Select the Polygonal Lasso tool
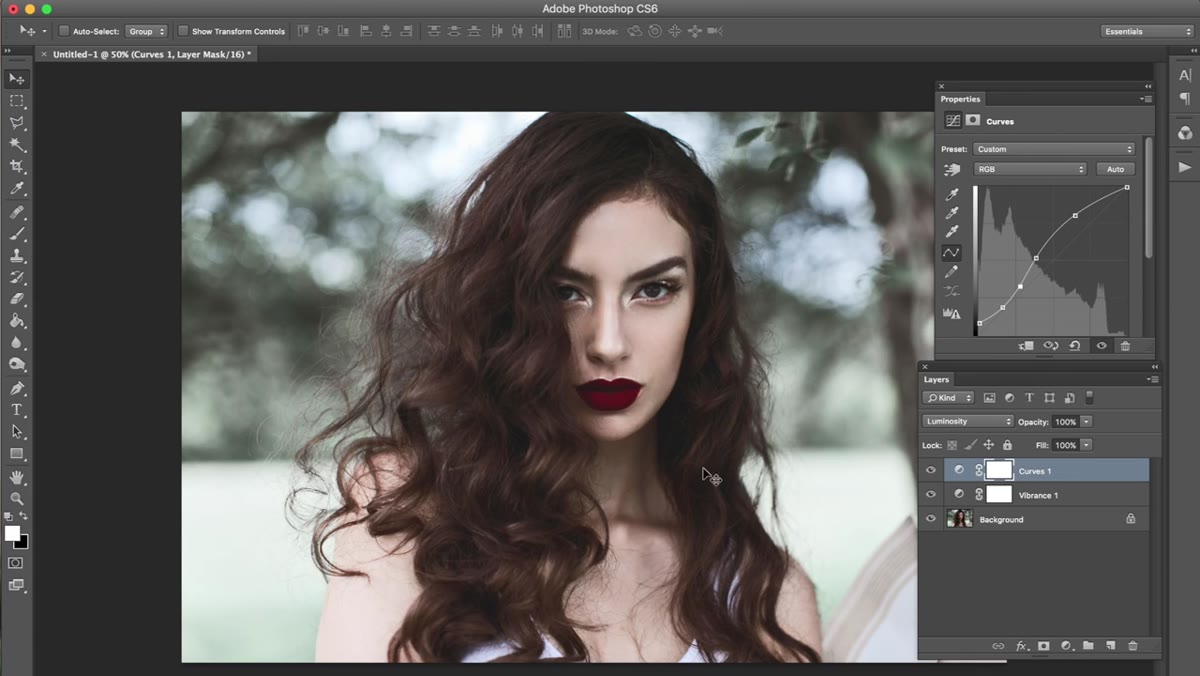 [17, 123]
